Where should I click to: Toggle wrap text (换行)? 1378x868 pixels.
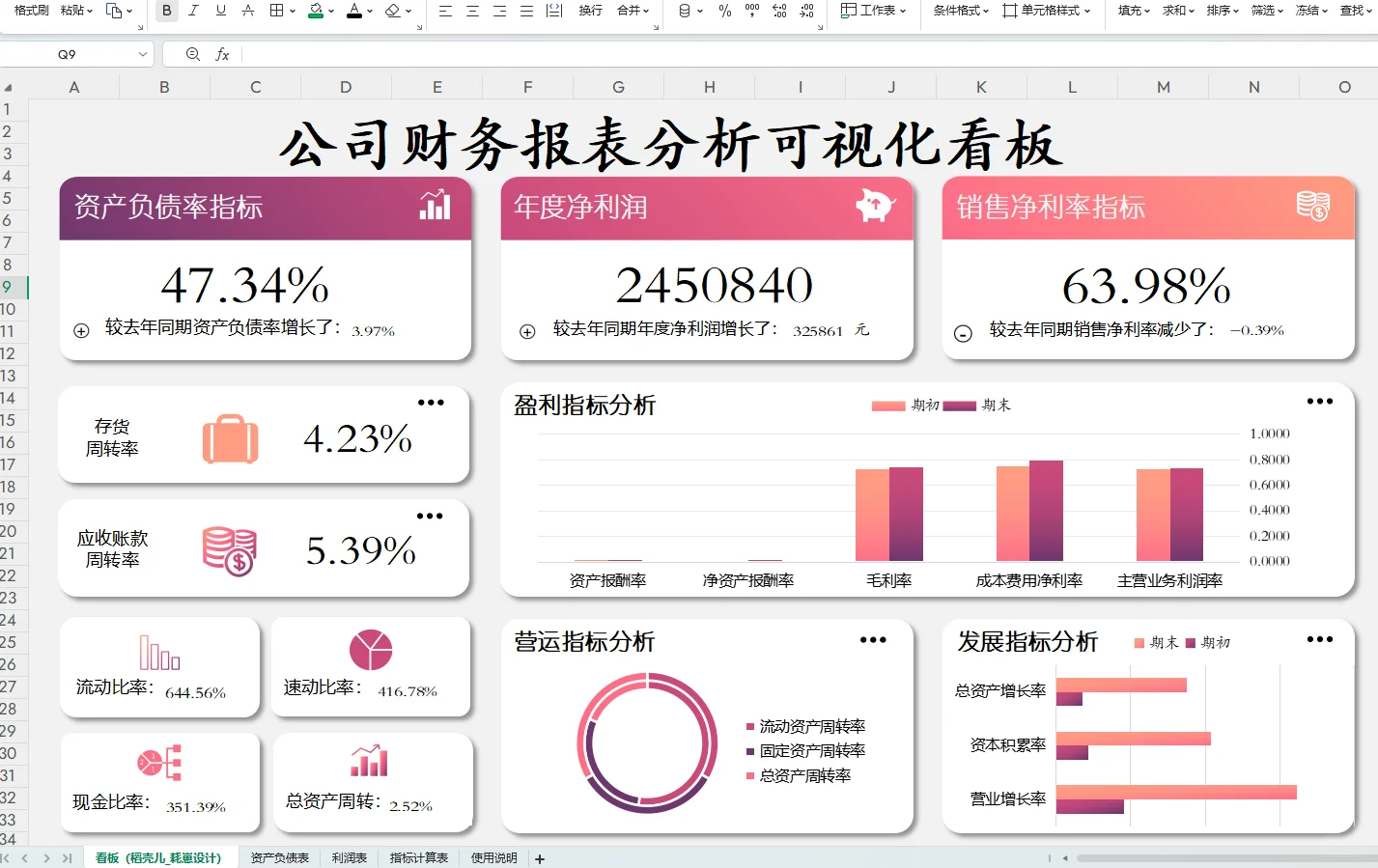click(x=591, y=13)
